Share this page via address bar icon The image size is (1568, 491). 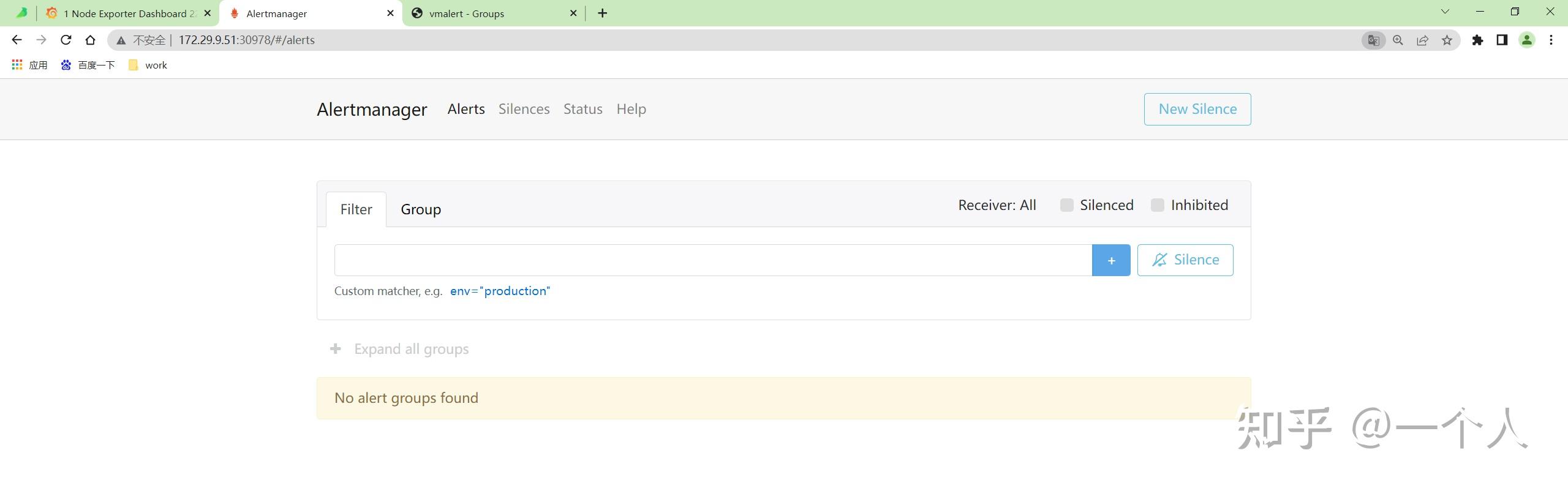point(1422,40)
